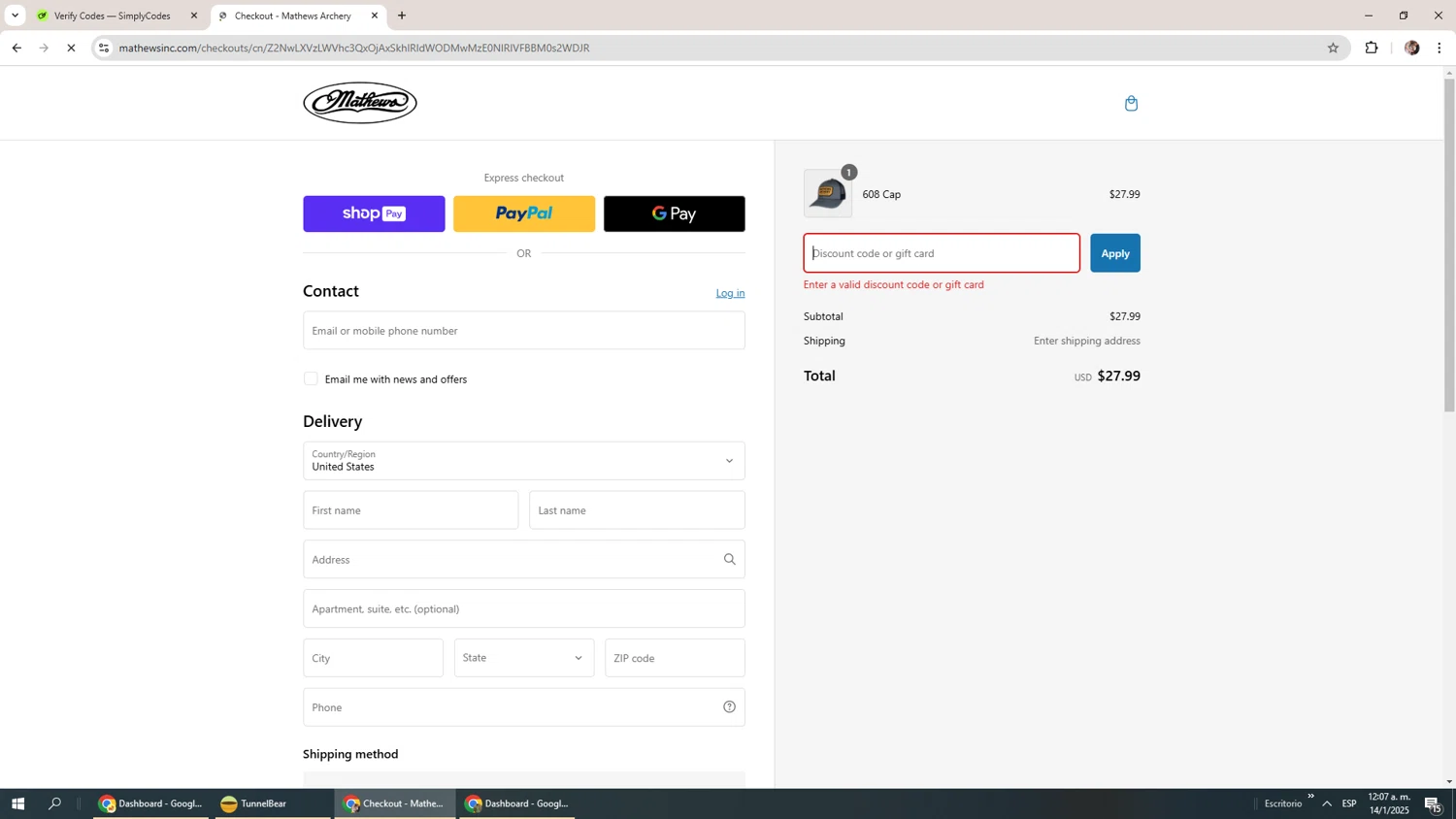Apply the discount code
Screen dimensions: 1456x819
(1115, 253)
